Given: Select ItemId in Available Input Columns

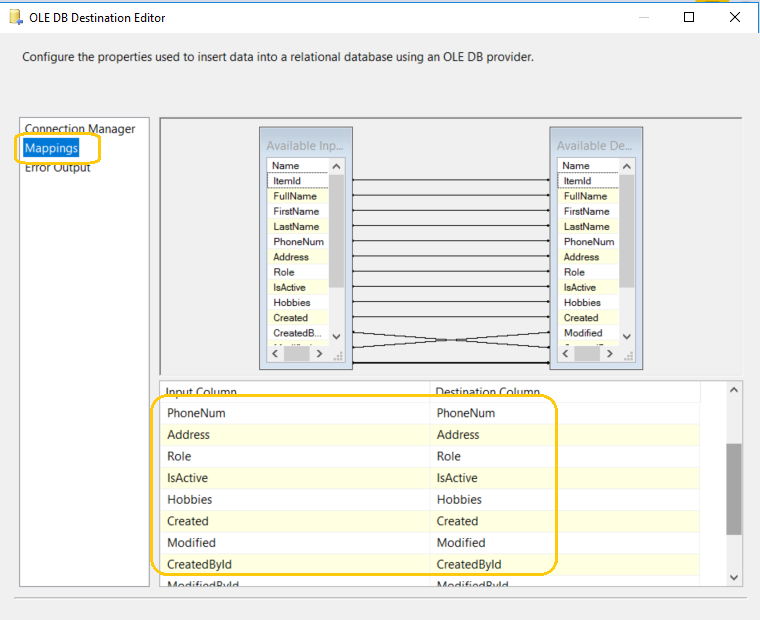Looking at the screenshot, I should coord(298,181).
